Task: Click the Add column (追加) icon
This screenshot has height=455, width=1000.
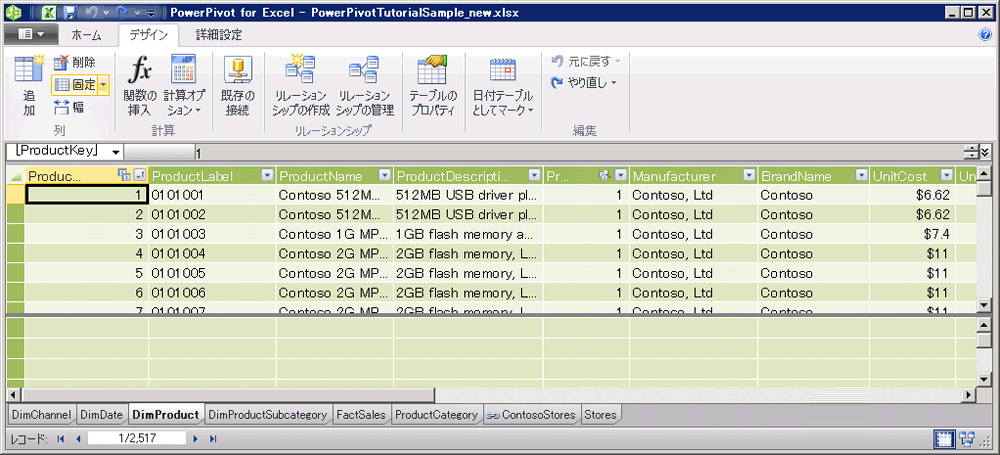Action: (29, 82)
